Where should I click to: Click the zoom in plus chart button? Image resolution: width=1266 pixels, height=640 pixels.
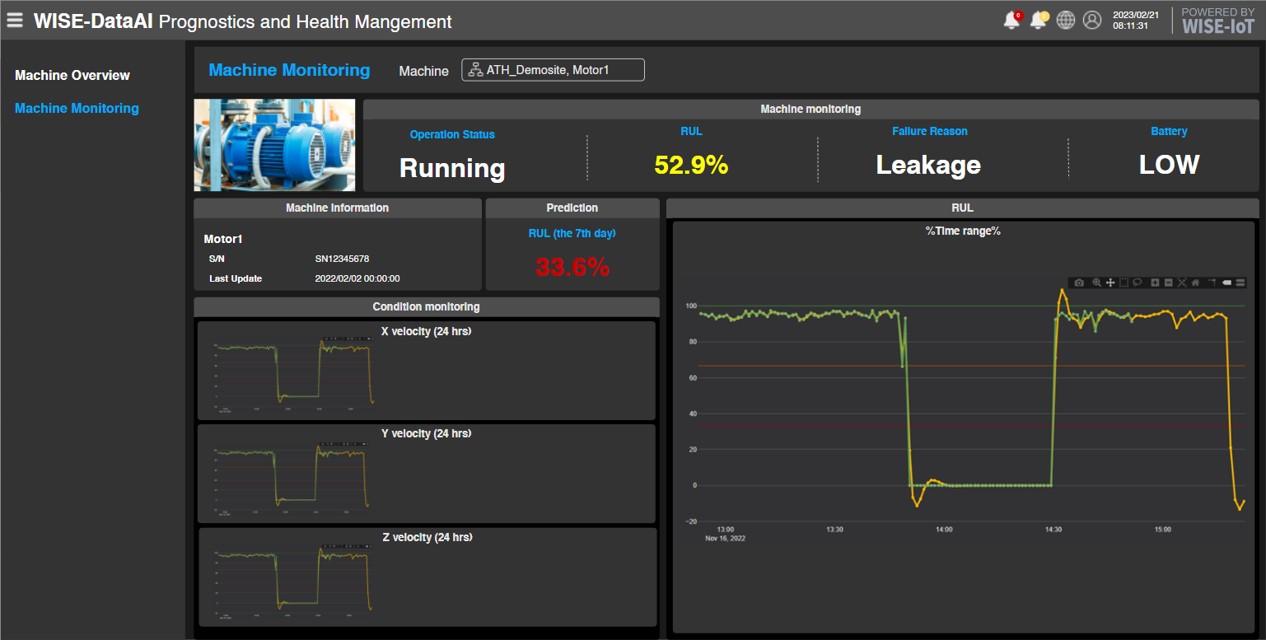click(x=1155, y=283)
